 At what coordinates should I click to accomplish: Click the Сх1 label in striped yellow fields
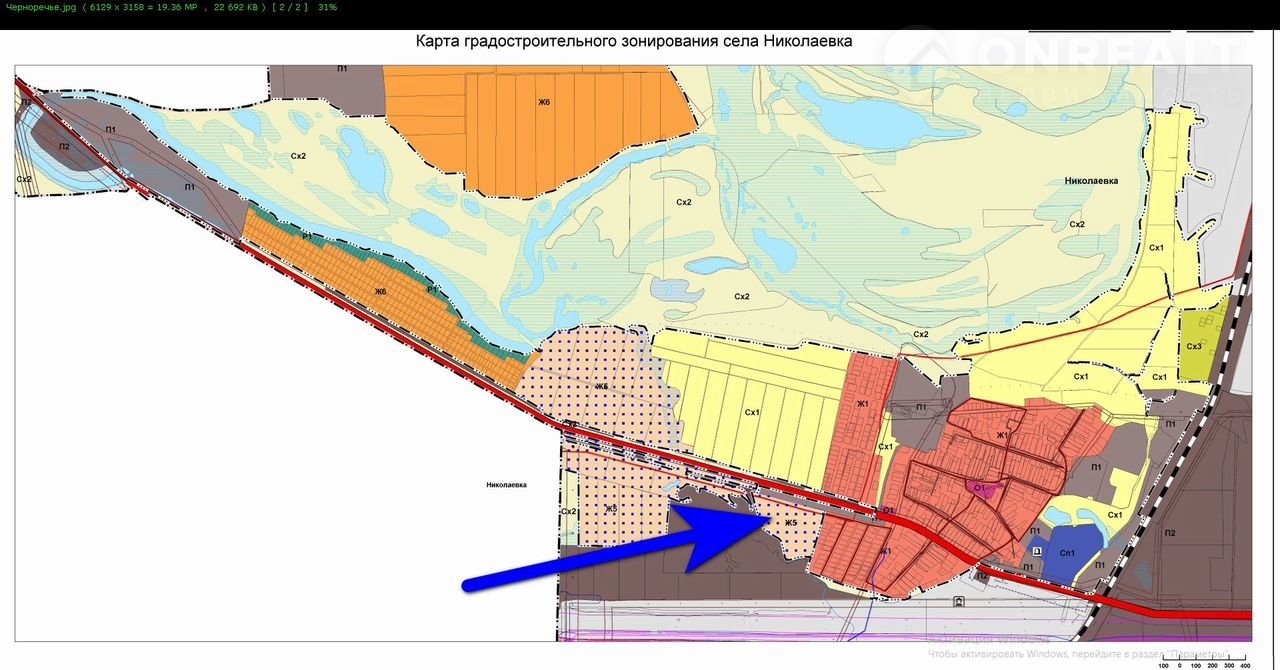click(x=752, y=413)
